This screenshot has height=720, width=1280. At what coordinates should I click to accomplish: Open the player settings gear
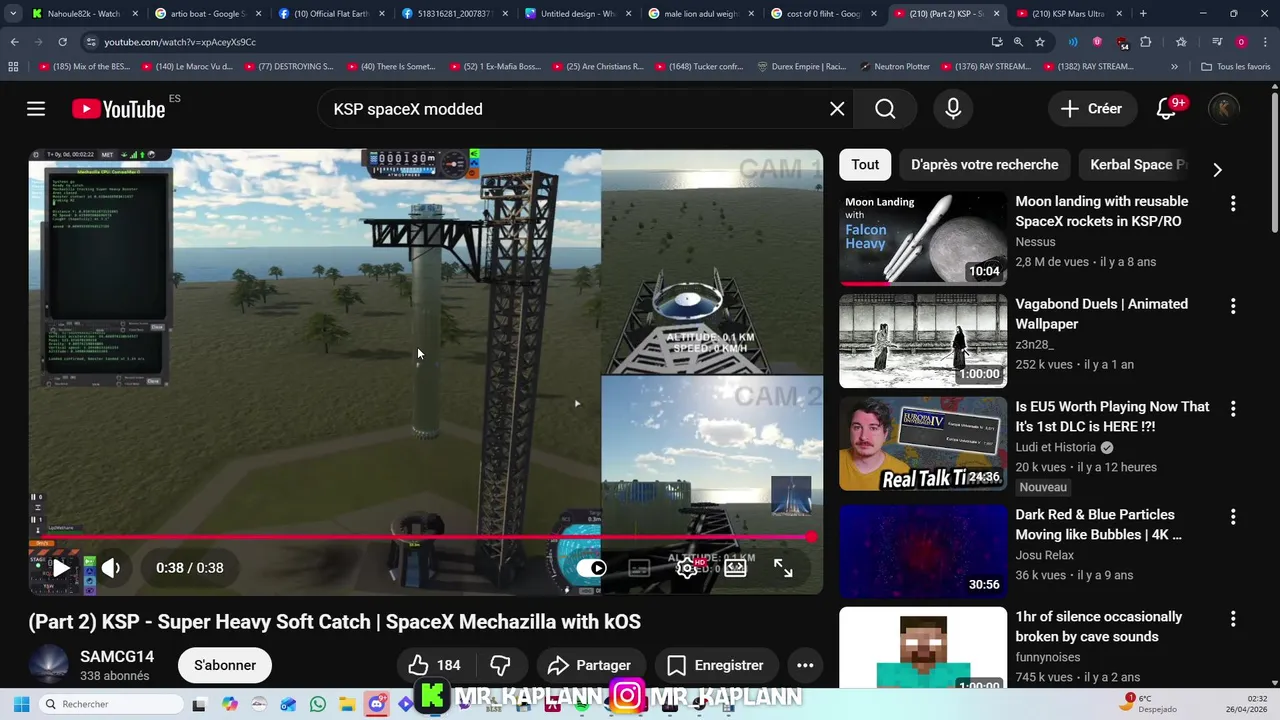[687, 568]
